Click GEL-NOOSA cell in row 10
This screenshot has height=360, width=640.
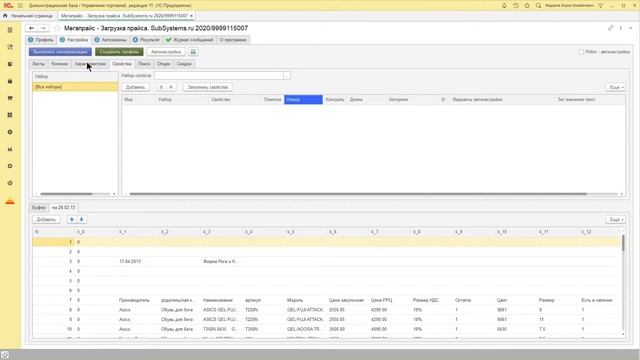(x=305, y=329)
